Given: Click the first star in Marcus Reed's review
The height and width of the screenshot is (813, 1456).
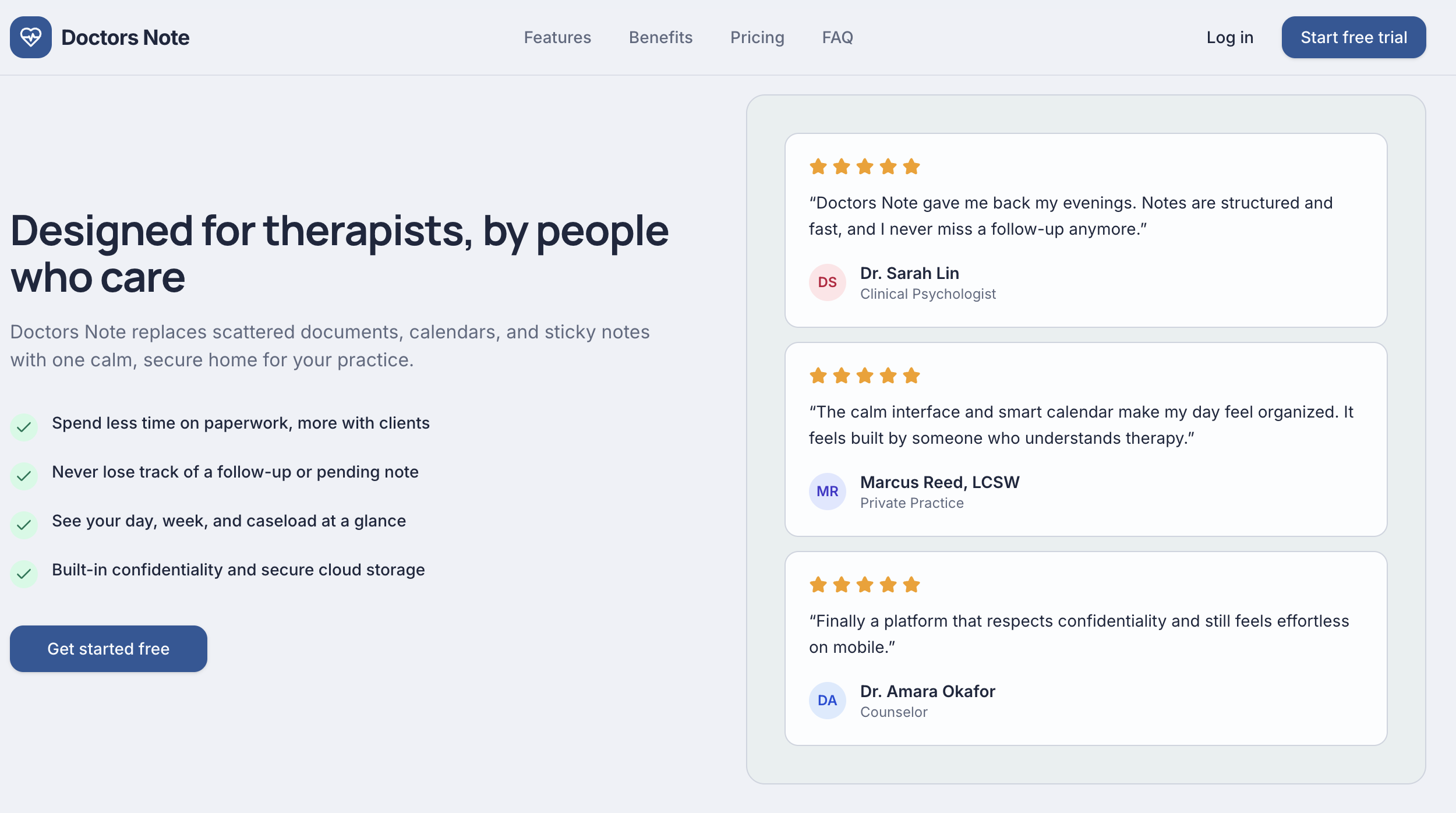Looking at the screenshot, I should tap(818, 376).
